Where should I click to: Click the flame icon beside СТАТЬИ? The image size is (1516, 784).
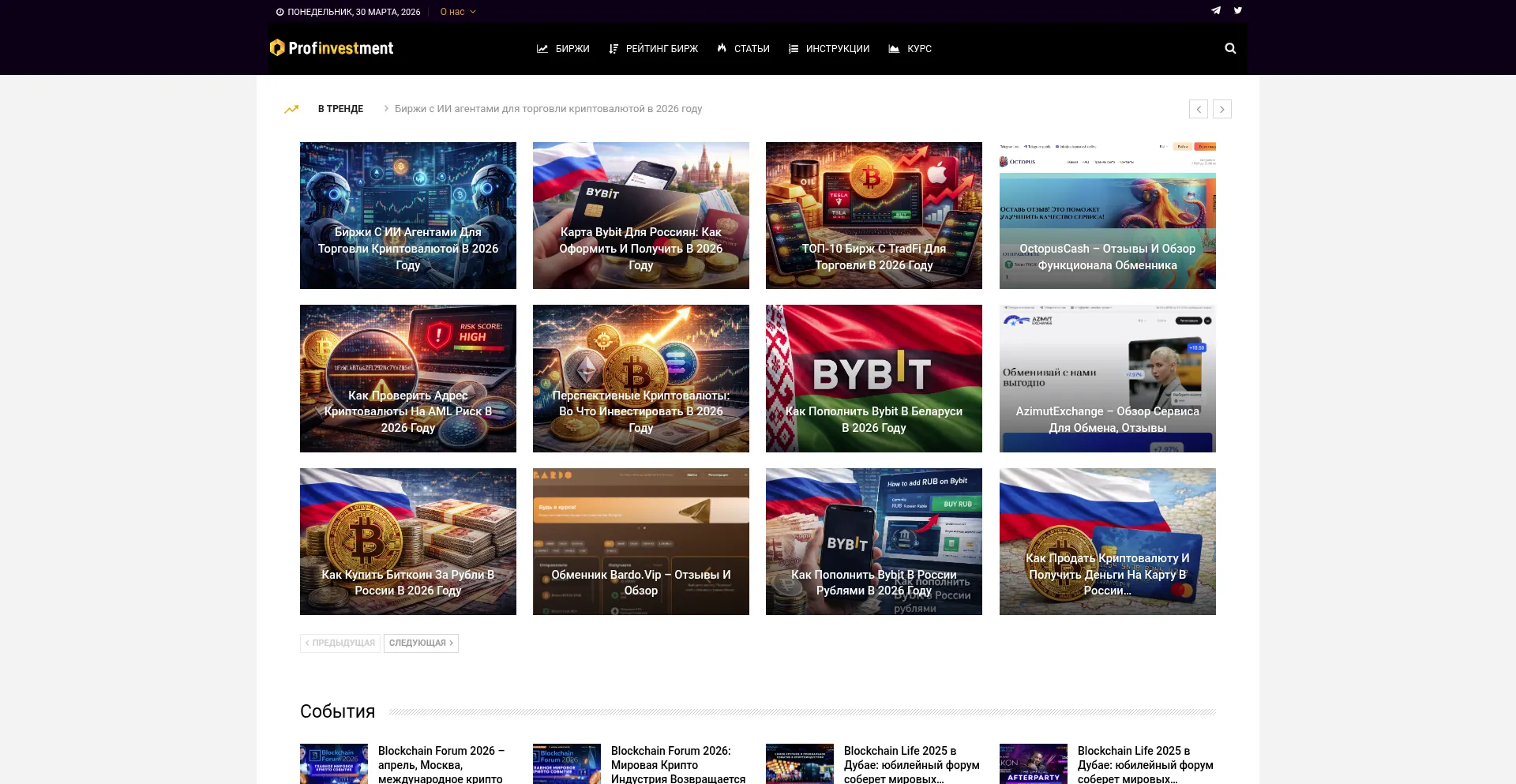coord(722,49)
